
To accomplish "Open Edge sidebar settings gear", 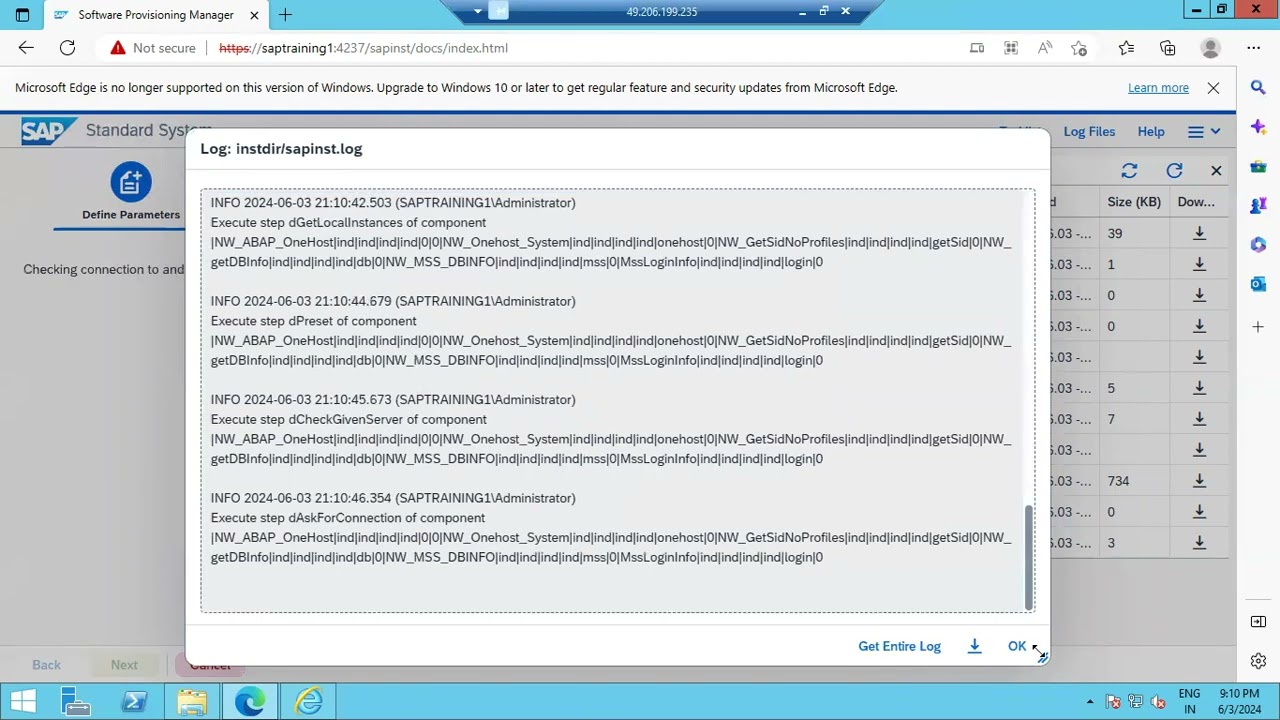I will pos(1259,661).
